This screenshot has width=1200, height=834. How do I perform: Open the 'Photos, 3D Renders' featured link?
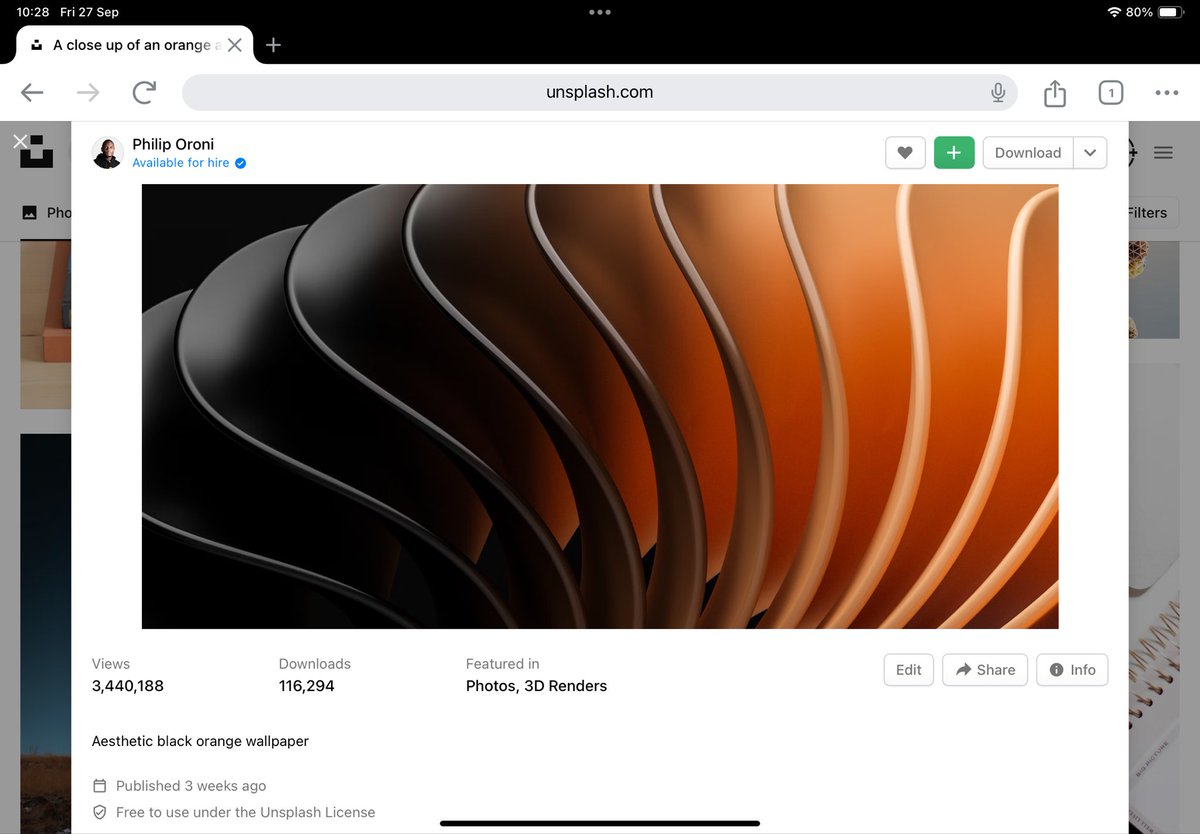coord(536,686)
